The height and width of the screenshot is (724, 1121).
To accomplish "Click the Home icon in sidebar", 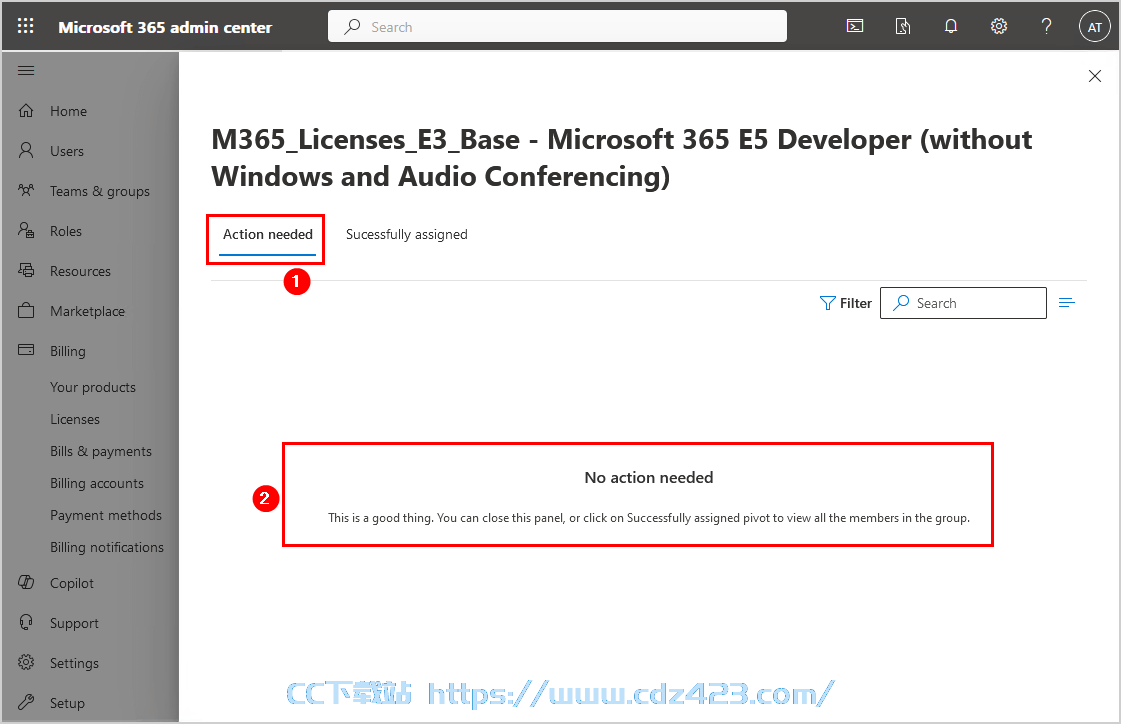I will click(26, 111).
